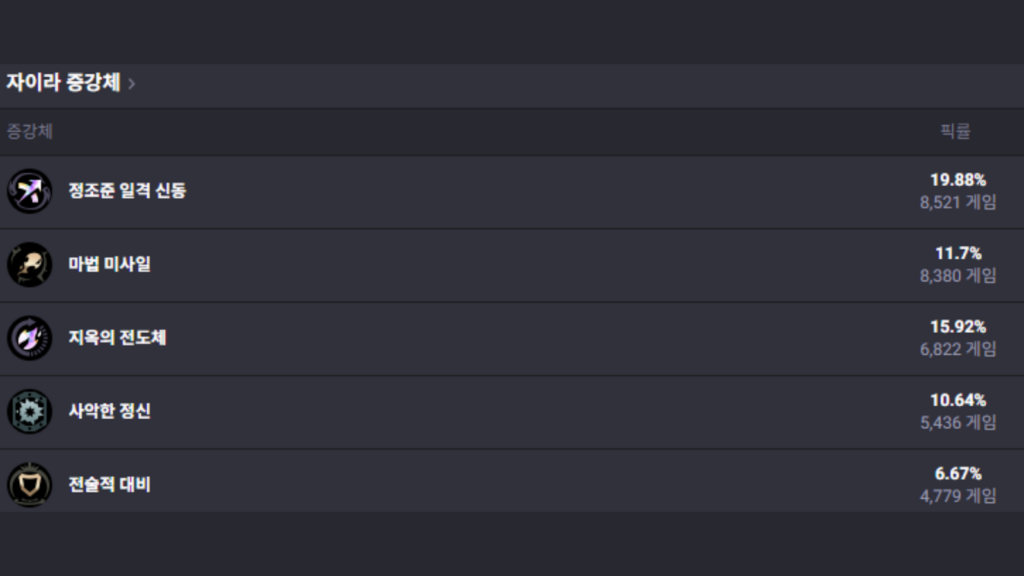Select the 전술적 대비 name label
Screen dimensions: 1024x576
[x=110, y=484]
